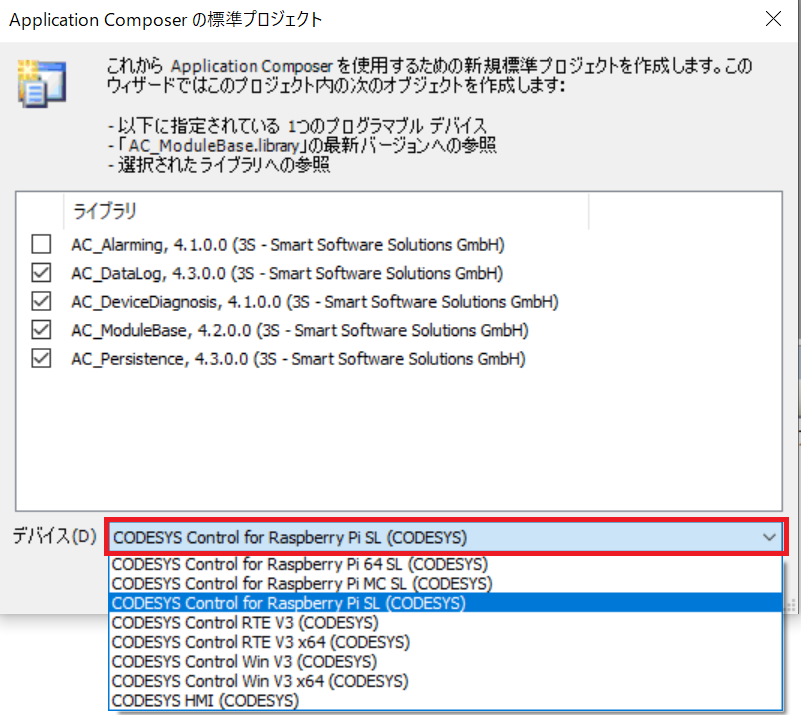The height and width of the screenshot is (715, 801).
Task: Uncheck the AC_DataLog checkbox
Action: point(41,273)
